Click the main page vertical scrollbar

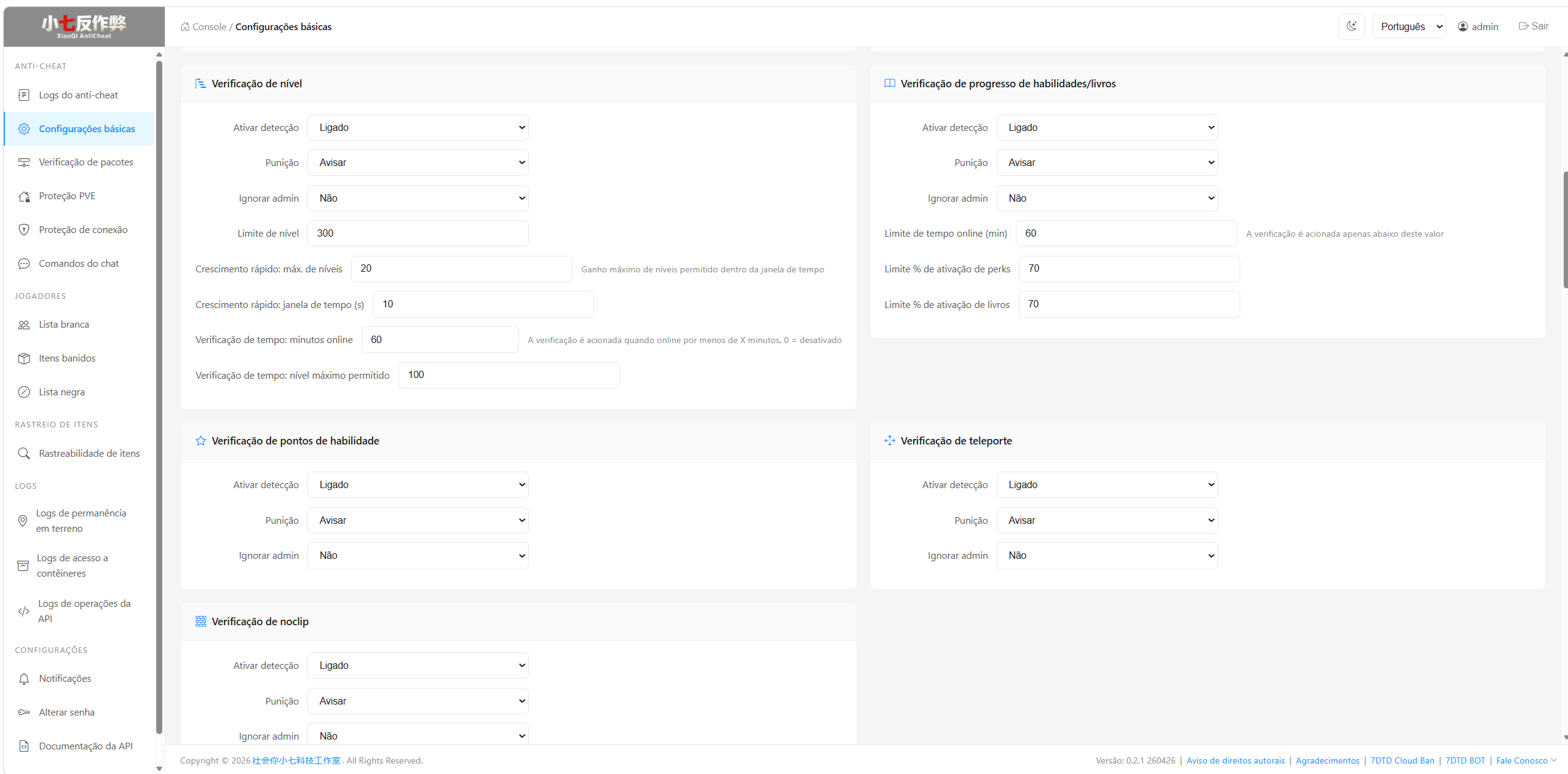pyautogui.click(x=1565, y=231)
